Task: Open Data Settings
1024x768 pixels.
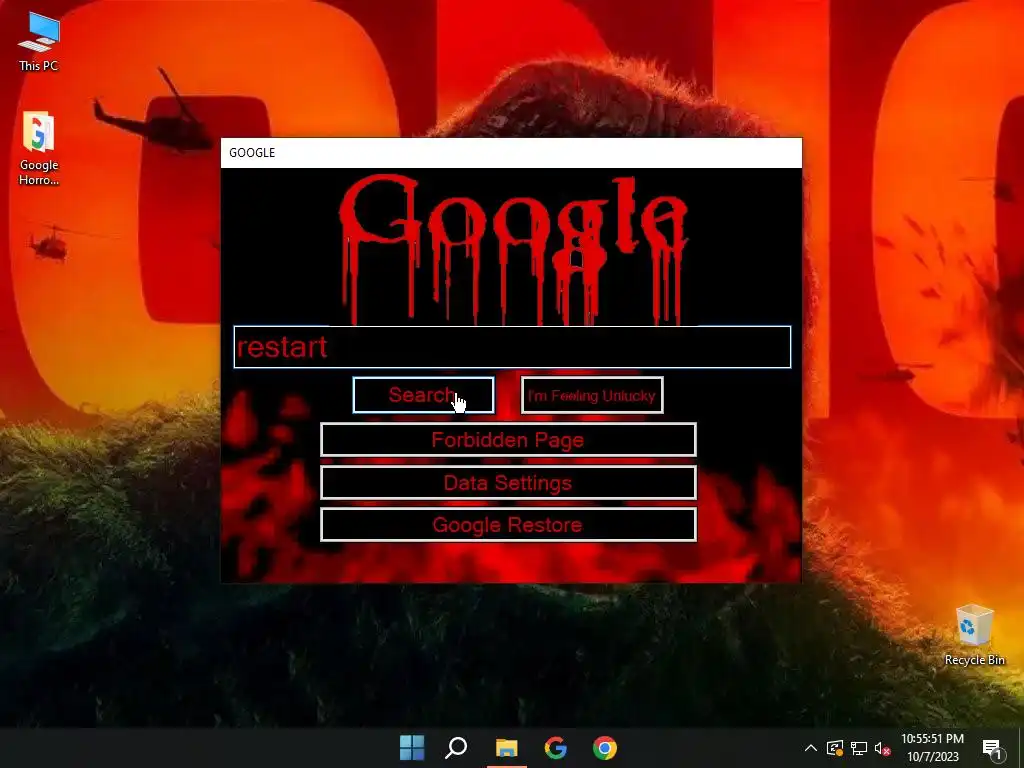Action: pyautogui.click(x=508, y=483)
